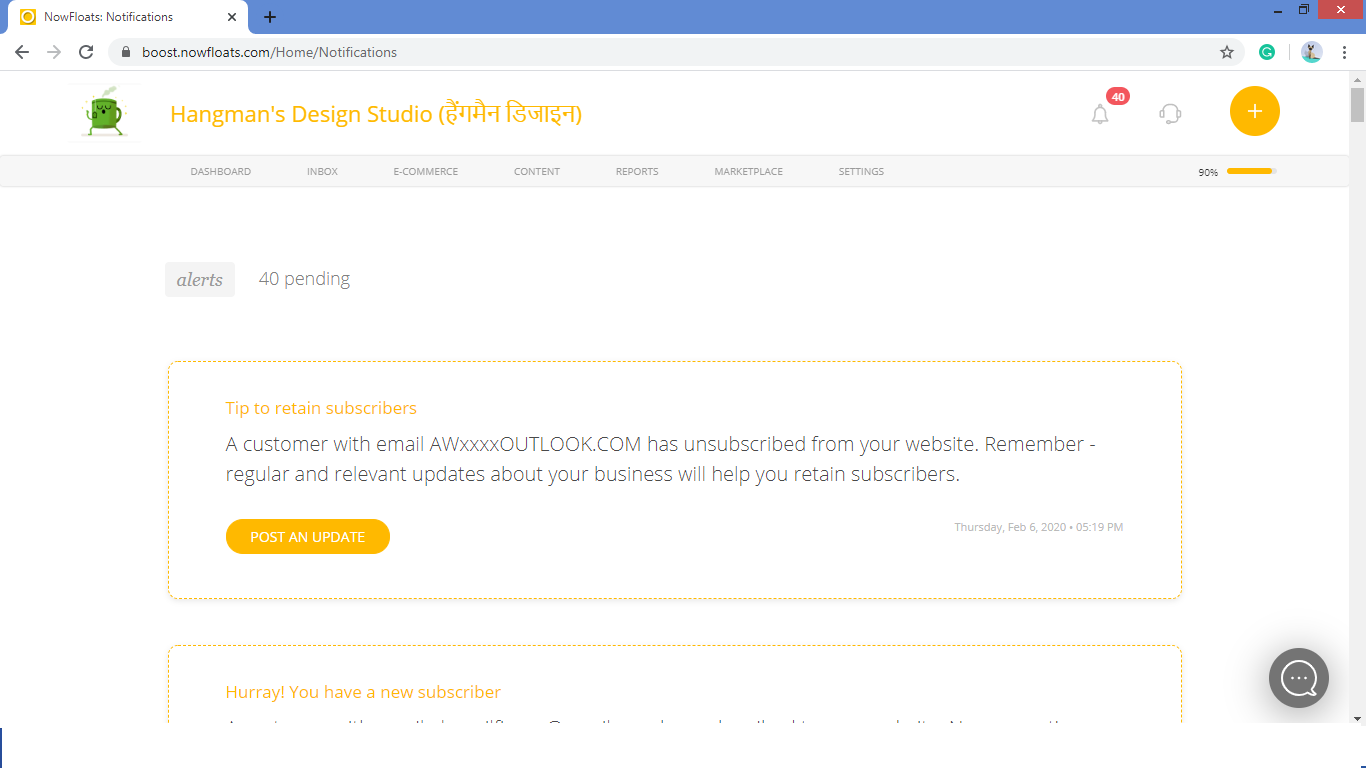Go forward in browser history
The width and height of the screenshot is (1366, 768).
54,52
